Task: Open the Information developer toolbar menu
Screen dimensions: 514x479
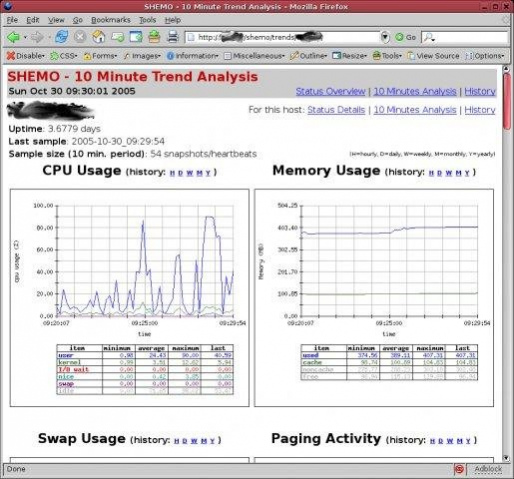Action: click(192, 56)
